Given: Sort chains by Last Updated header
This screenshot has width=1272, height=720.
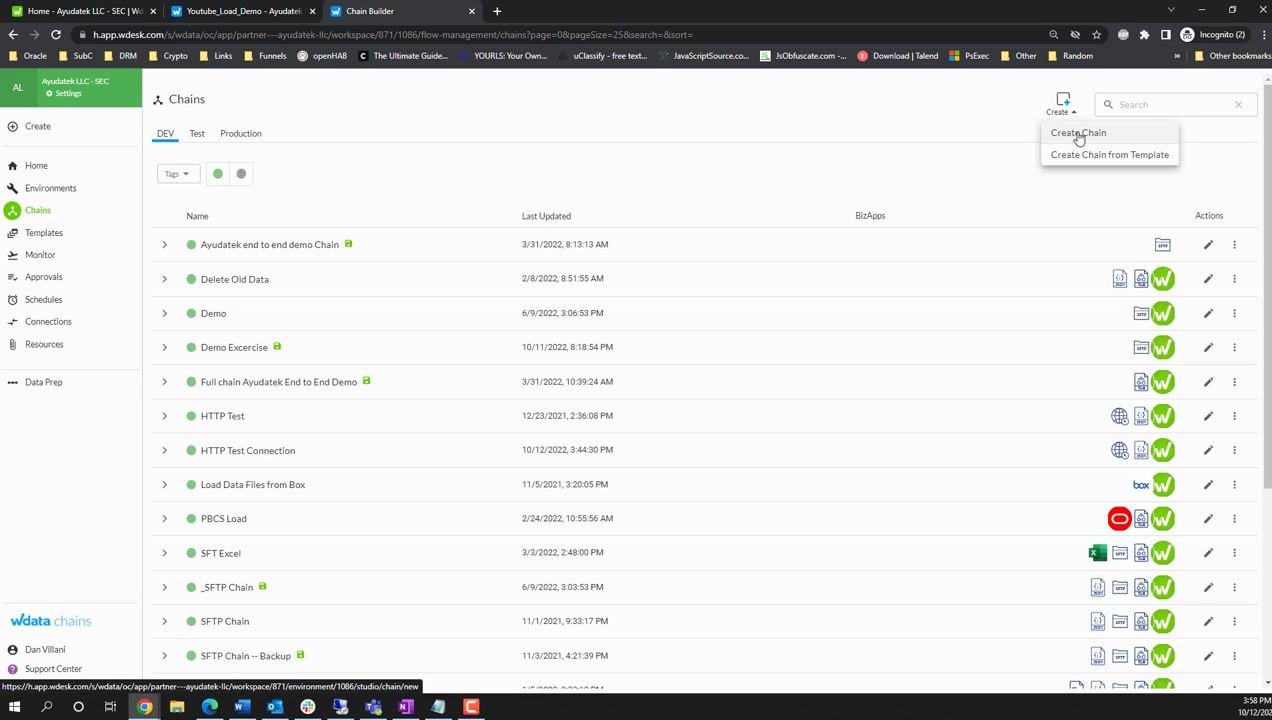Looking at the screenshot, I should coord(546,216).
